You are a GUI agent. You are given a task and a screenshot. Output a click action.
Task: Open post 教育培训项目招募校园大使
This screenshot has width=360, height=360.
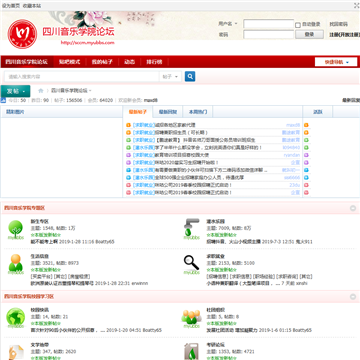[x=182, y=155]
